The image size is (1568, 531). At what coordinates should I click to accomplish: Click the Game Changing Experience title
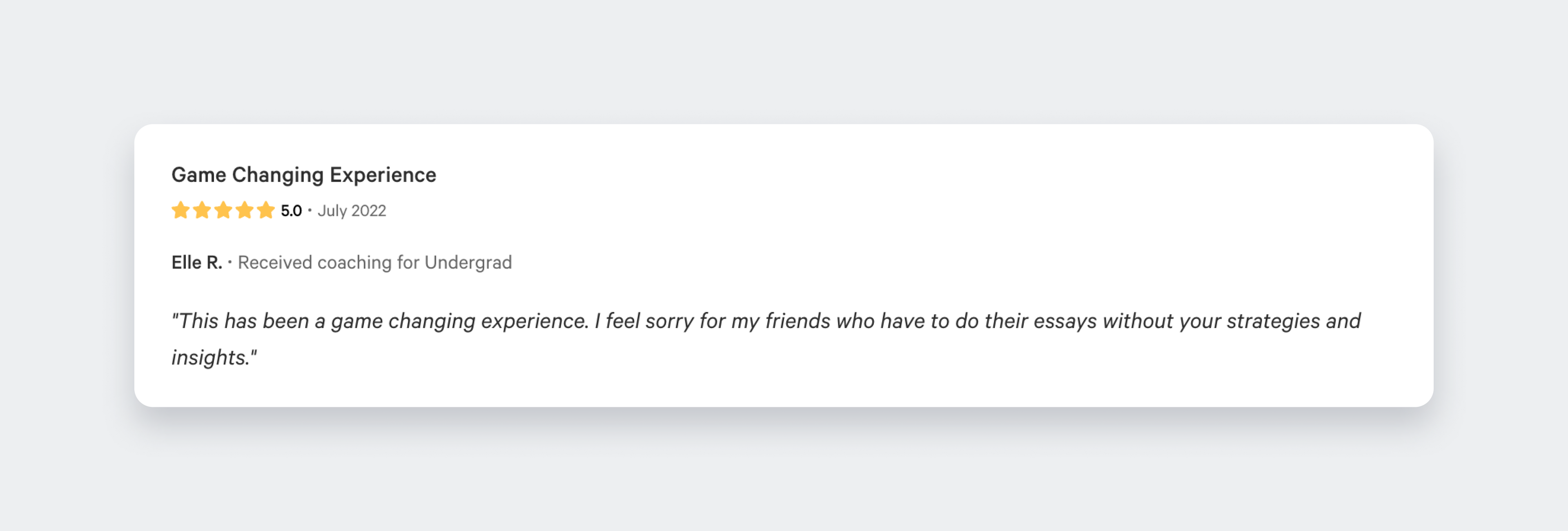[x=304, y=175]
